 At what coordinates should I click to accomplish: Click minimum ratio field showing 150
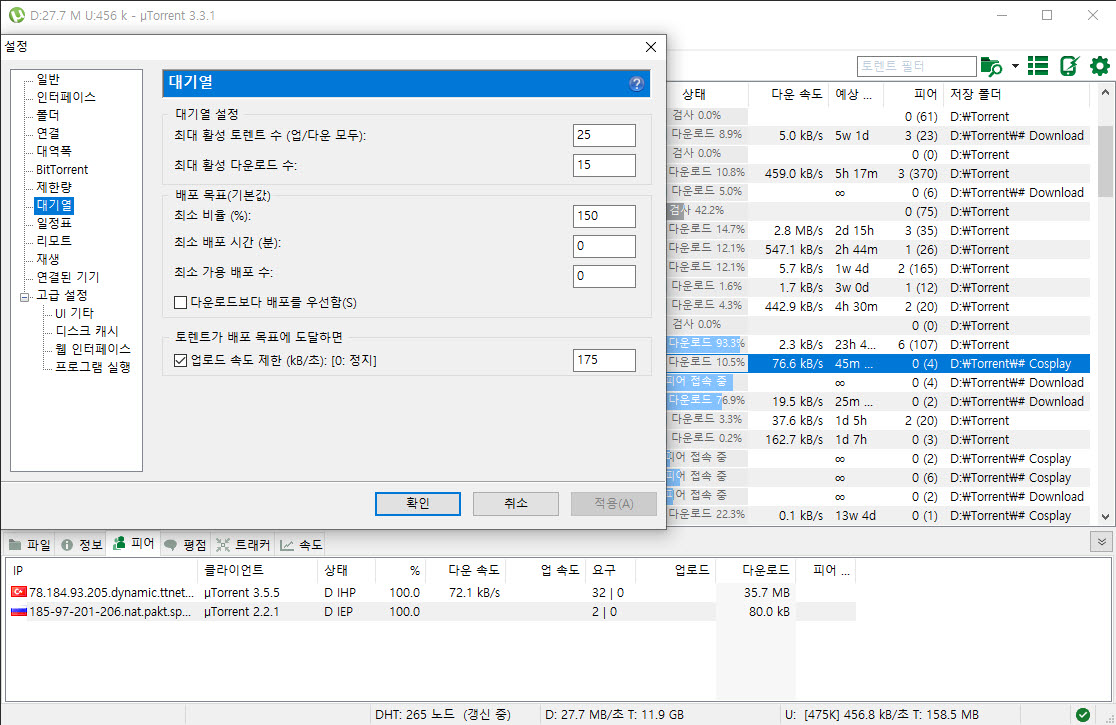click(x=604, y=216)
